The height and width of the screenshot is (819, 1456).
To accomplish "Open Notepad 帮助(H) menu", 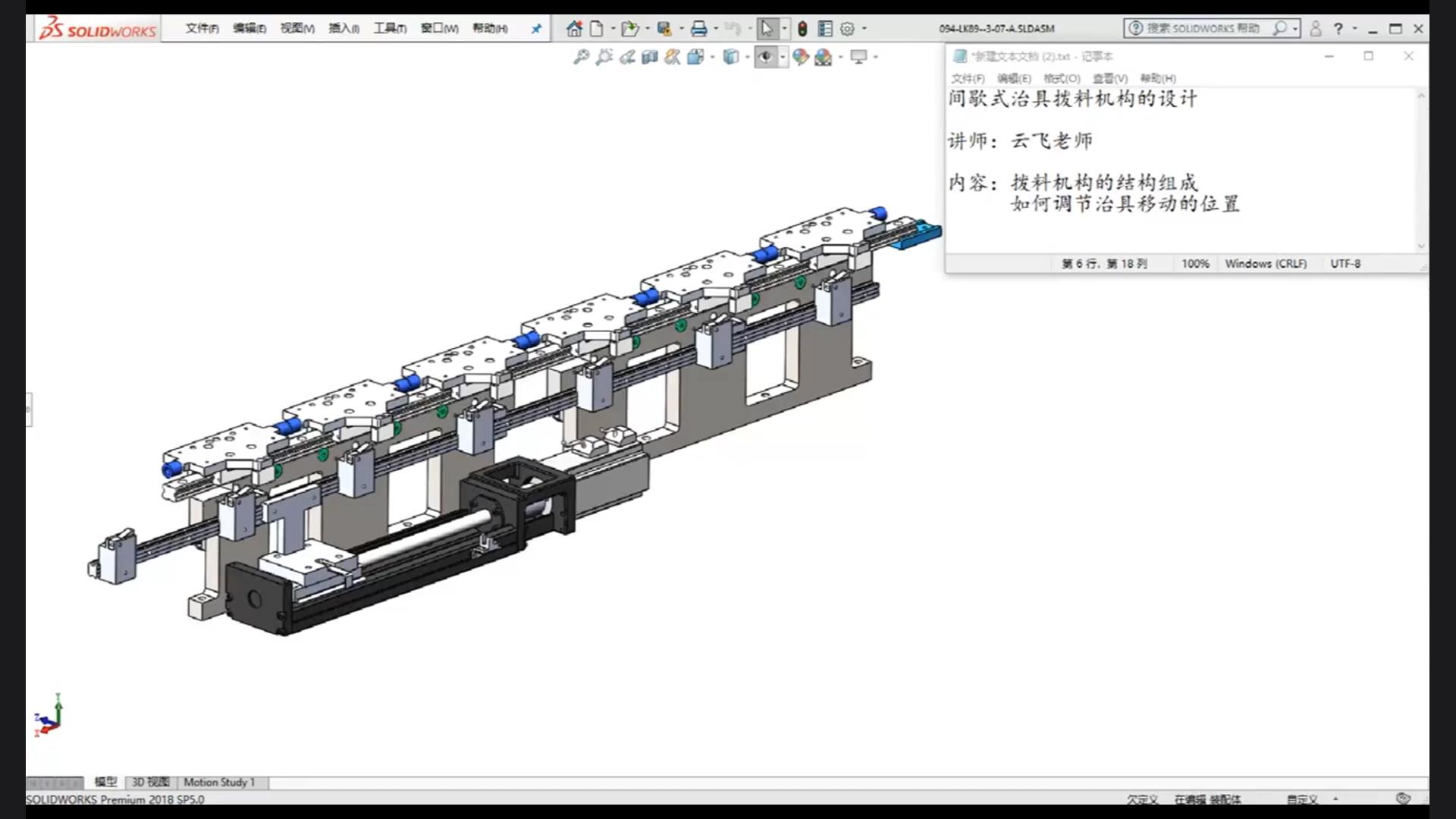I will 1158,79.
